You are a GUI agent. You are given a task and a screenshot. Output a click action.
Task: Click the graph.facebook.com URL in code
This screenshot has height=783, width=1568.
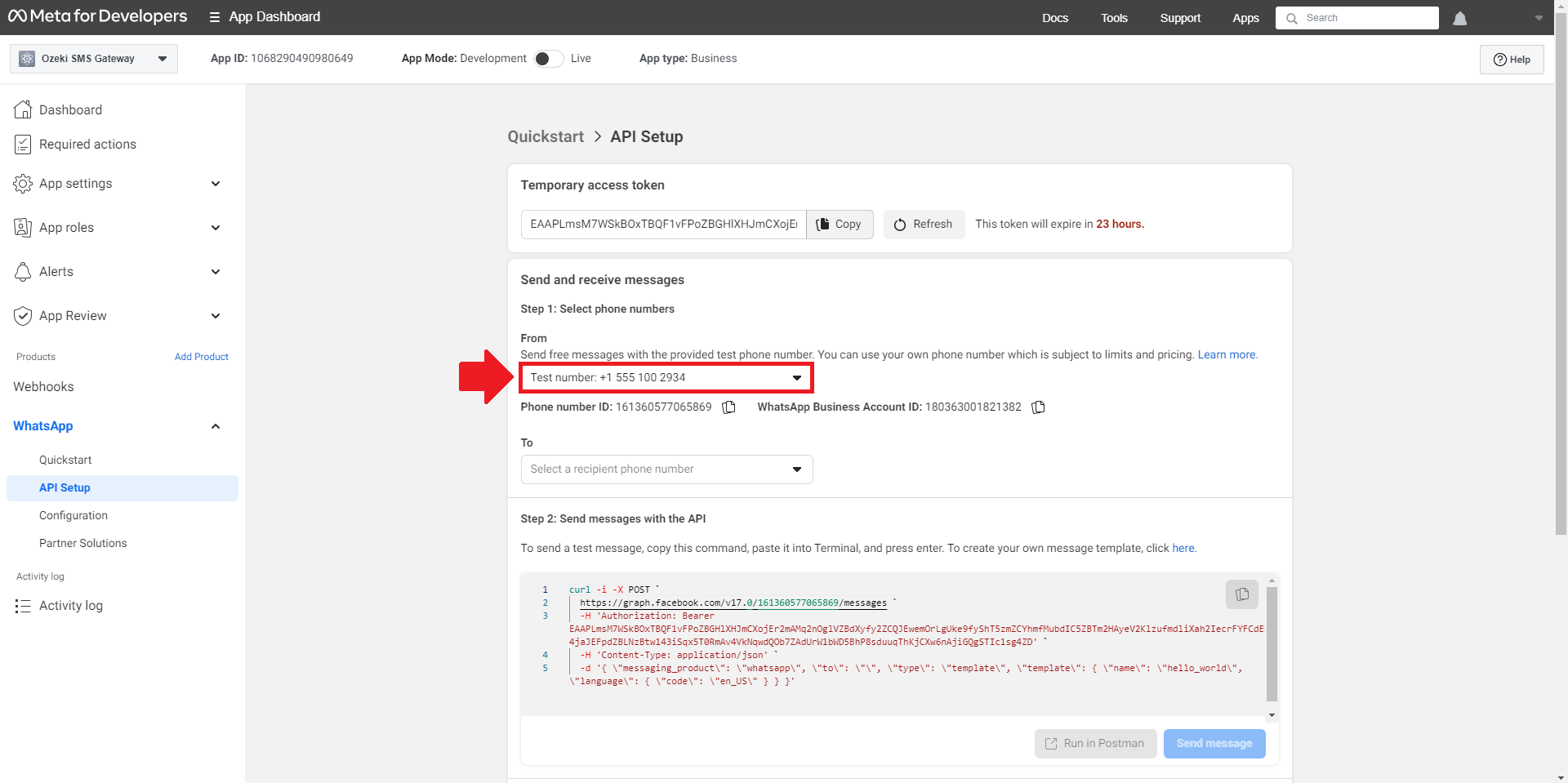(x=733, y=603)
